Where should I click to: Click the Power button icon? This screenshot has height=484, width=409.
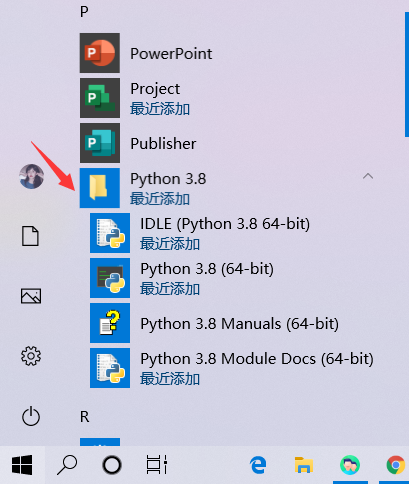31,416
